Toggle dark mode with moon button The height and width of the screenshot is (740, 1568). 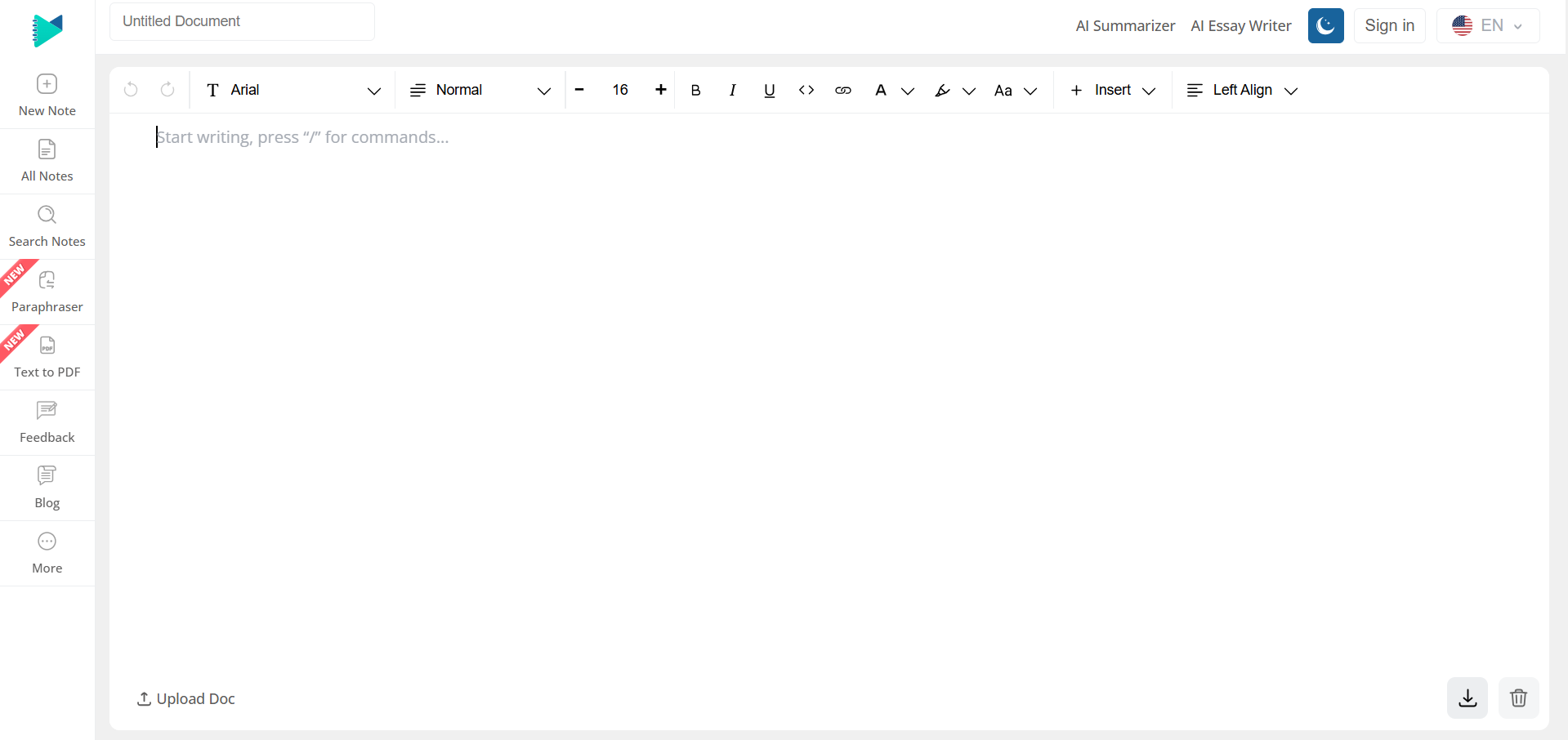[x=1325, y=26]
